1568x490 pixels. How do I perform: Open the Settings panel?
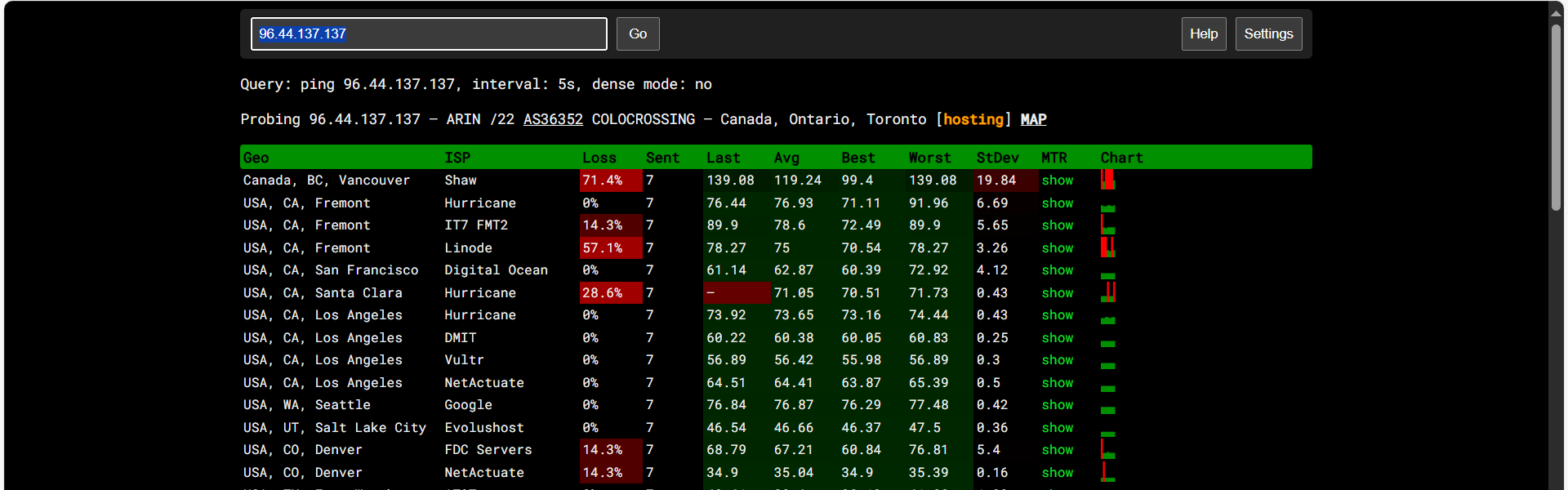pyautogui.click(x=1267, y=33)
